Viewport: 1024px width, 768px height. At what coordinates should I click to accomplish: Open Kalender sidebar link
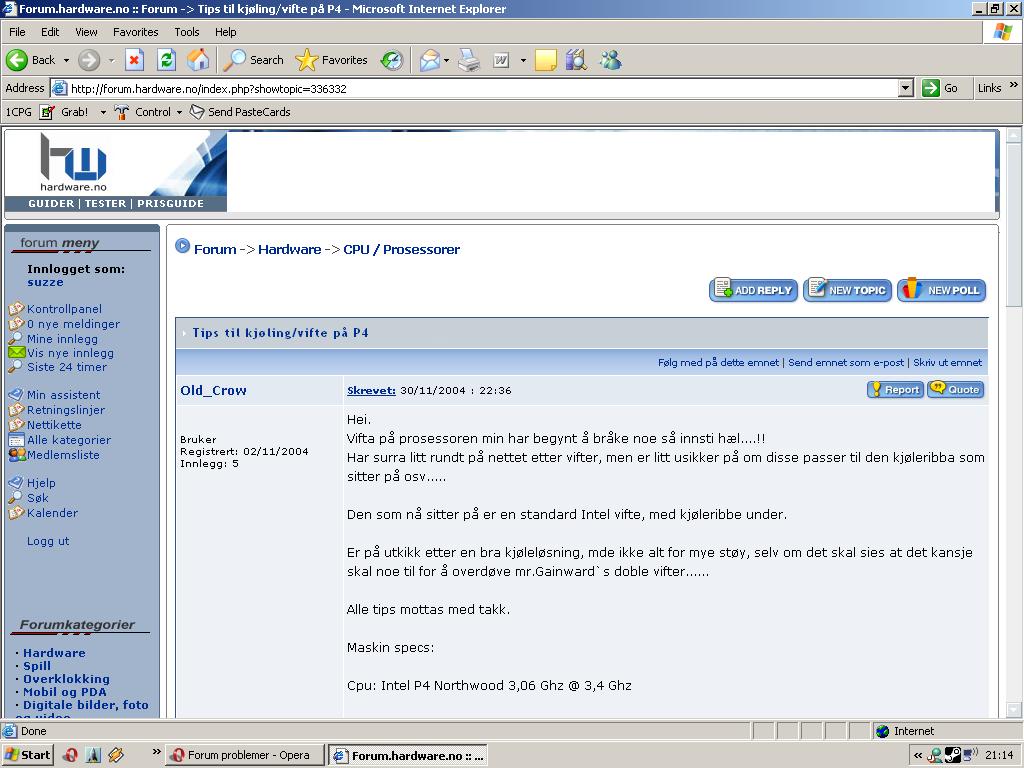click(x=52, y=513)
